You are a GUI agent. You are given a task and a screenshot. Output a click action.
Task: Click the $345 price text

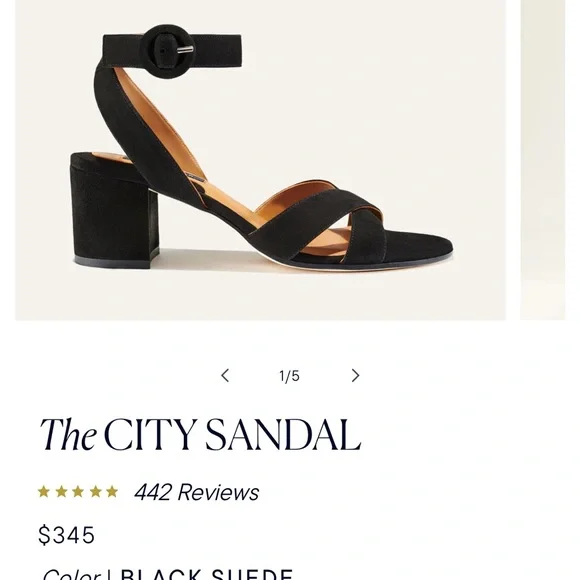pyautogui.click(x=66, y=535)
